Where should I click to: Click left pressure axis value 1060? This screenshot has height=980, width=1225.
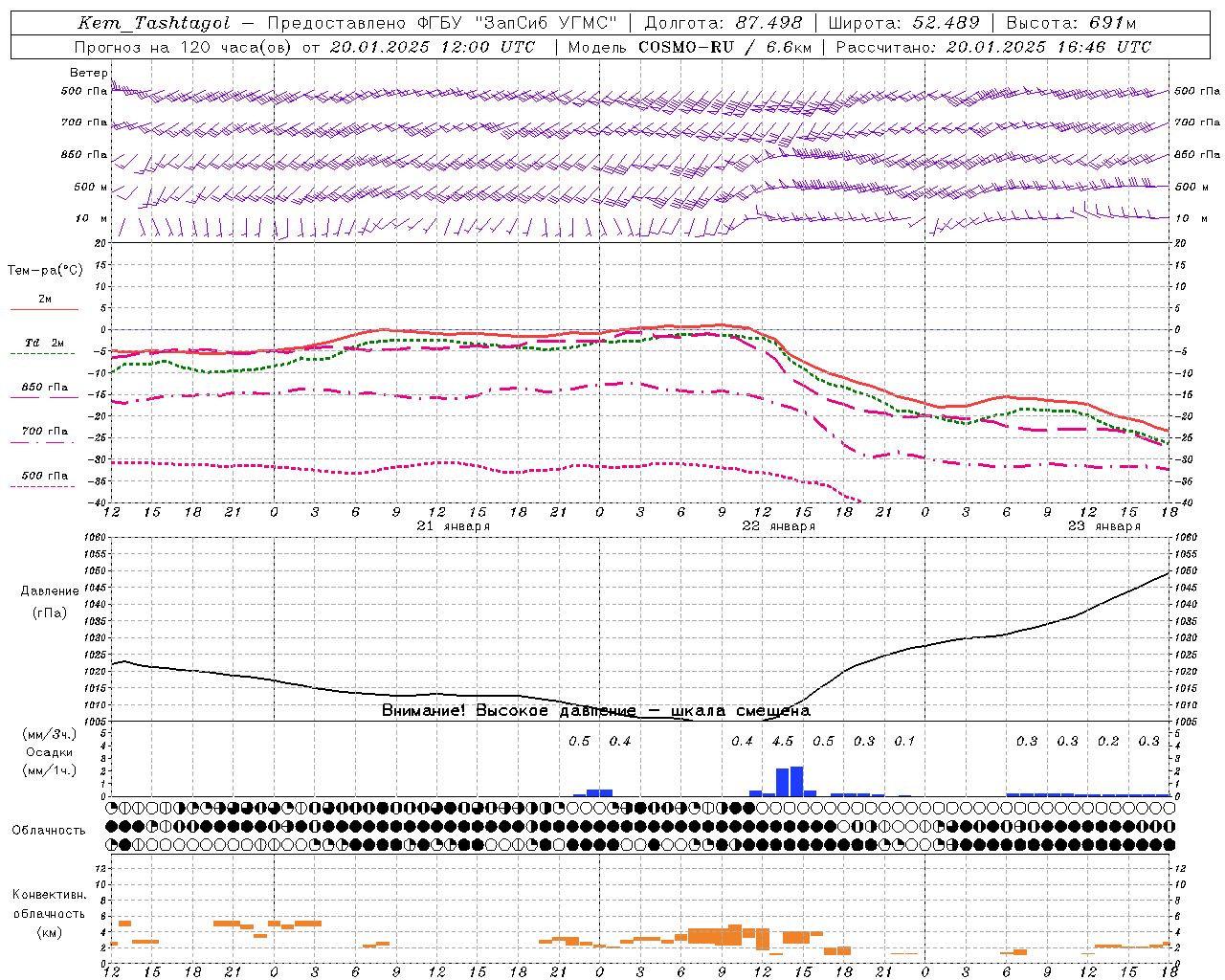coord(94,538)
